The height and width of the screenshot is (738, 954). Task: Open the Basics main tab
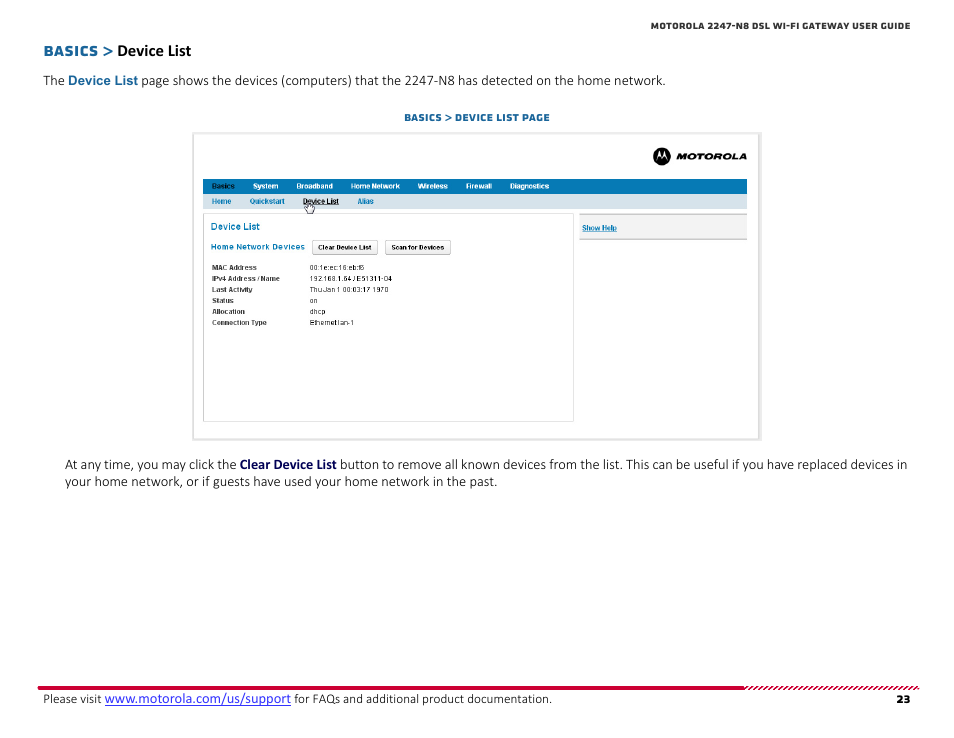(x=223, y=186)
